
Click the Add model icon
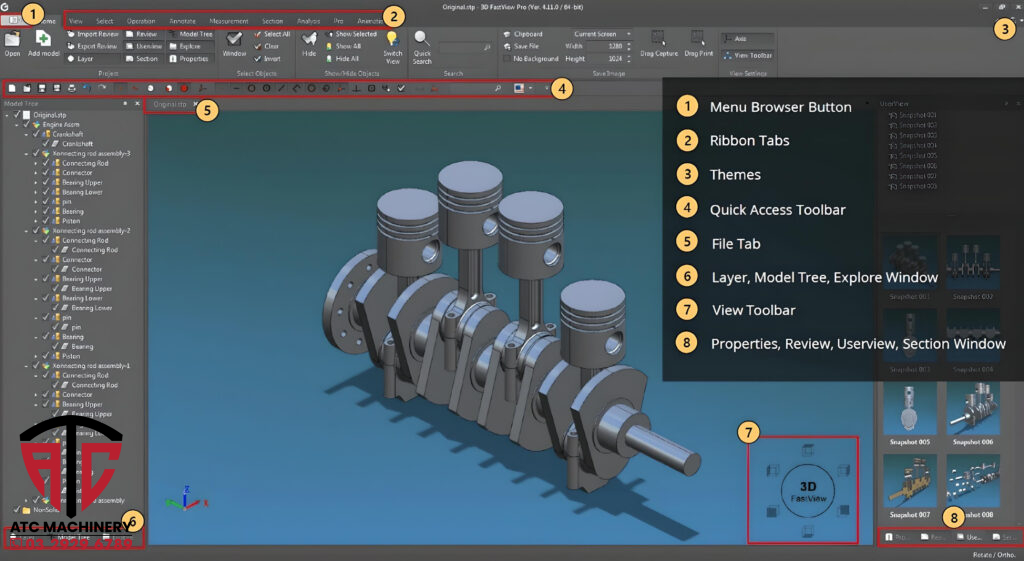pos(43,40)
